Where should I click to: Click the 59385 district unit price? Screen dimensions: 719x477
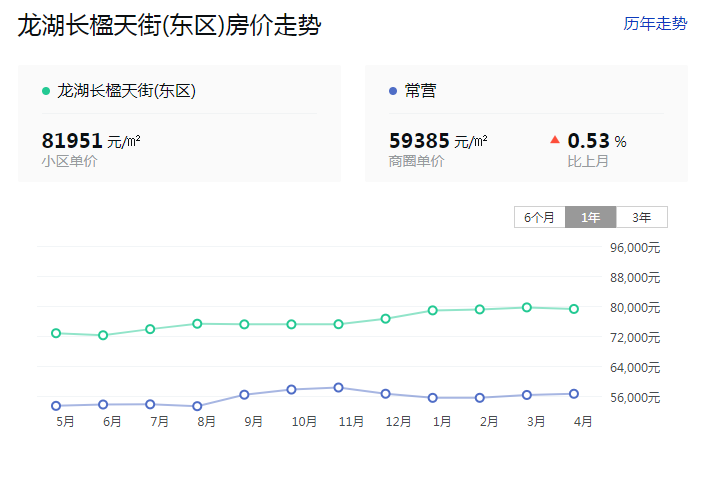click(x=418, y=141)
